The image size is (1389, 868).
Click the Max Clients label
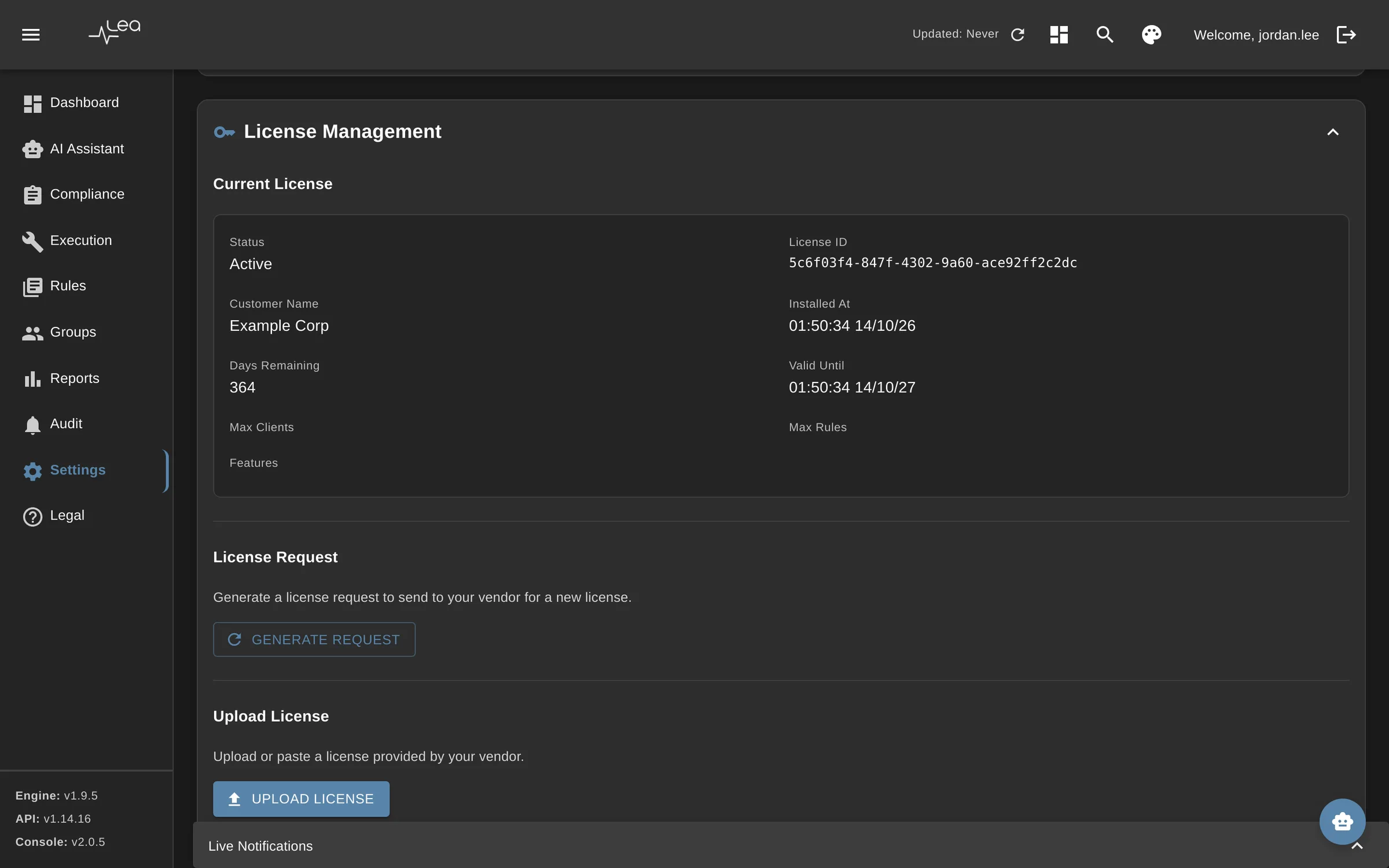pyautogui.click(x=262, y=428)
